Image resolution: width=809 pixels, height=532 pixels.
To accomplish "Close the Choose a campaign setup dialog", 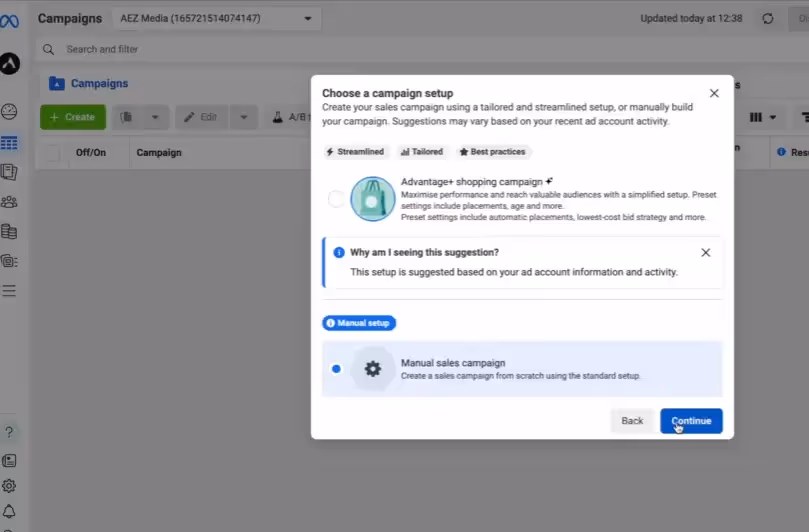I will click(x=714, y=93).
